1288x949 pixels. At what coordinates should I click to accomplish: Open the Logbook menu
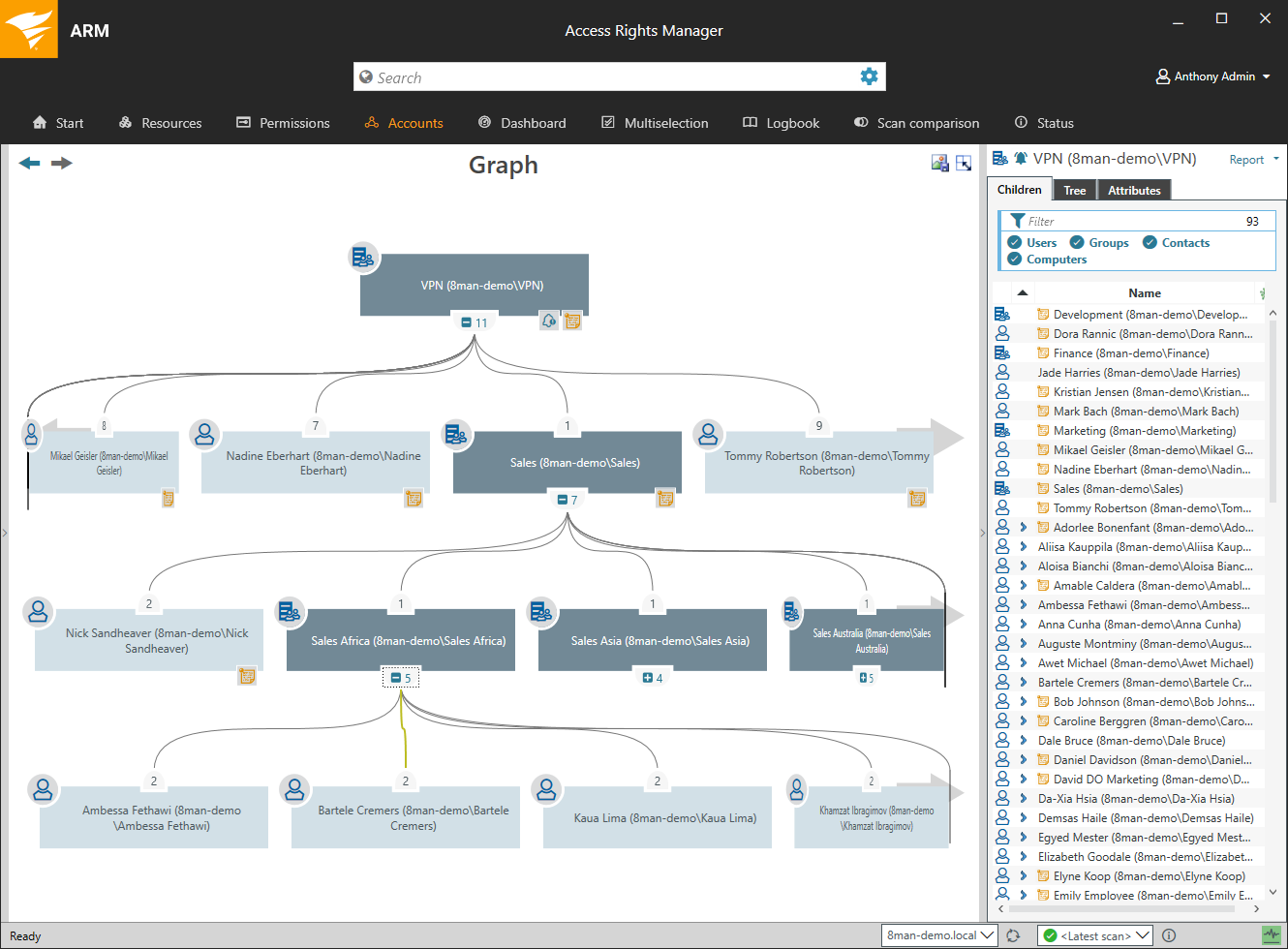(781, 123)
